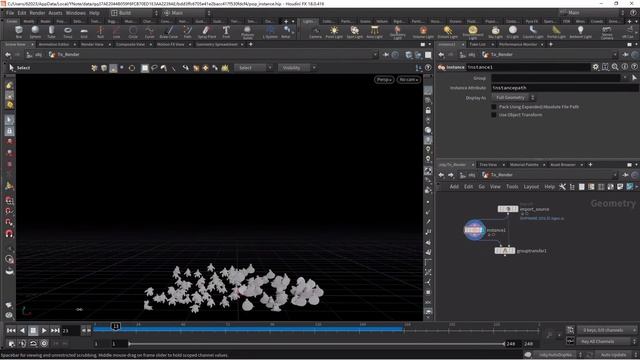The height and width of the screenshot is (360, 640).
Task: Select the magnet snapping icon in left toolbar
Action: tap(9, 233)
